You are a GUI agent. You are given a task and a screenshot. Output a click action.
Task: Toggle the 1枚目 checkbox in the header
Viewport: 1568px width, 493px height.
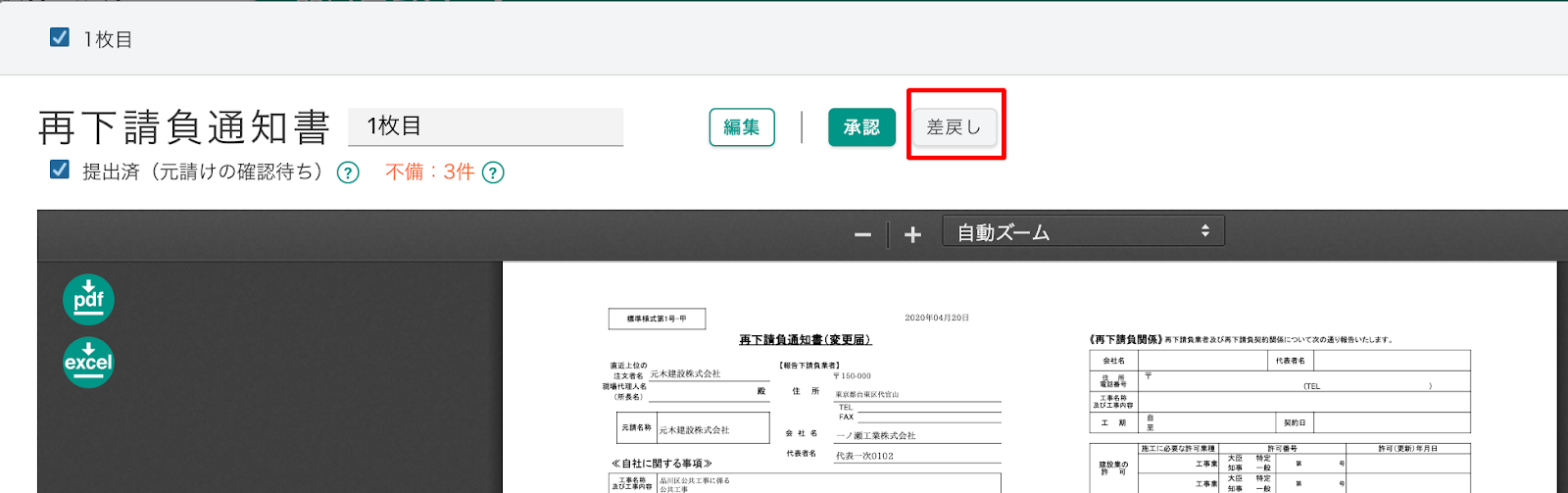click(x=59, y=37)
